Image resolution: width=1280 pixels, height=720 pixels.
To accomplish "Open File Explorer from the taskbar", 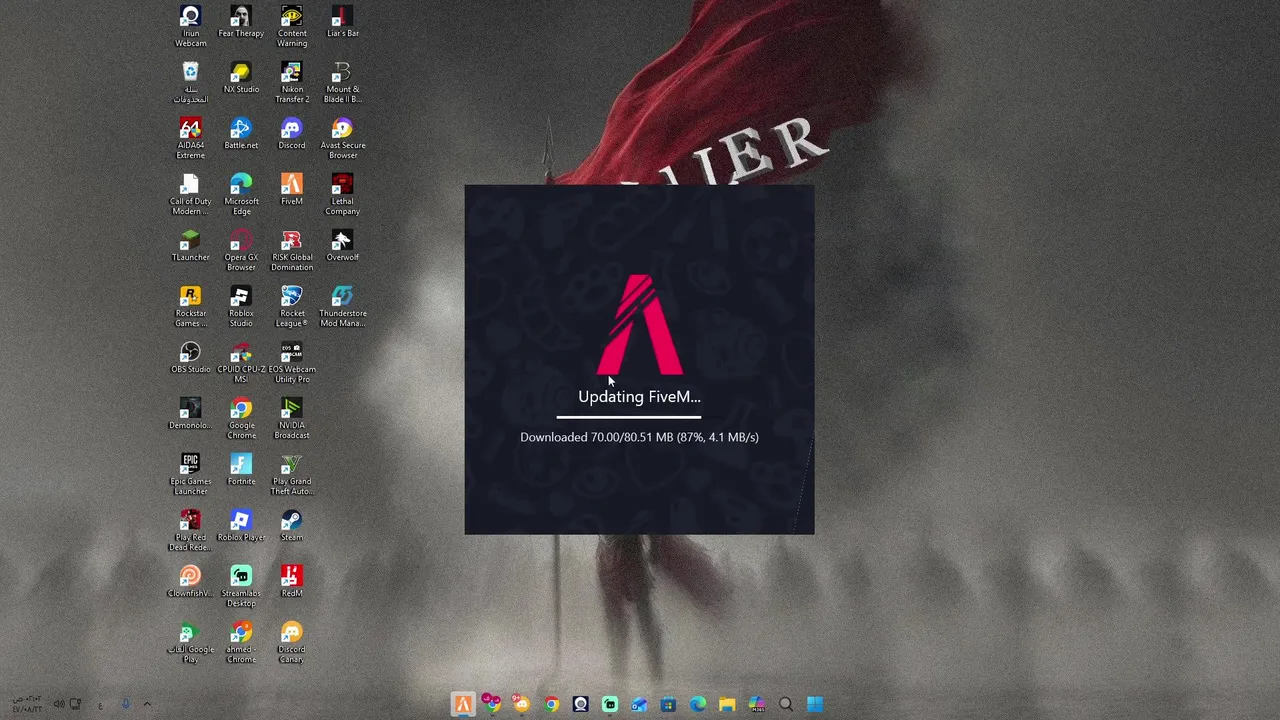I will (x=727, y=704).
